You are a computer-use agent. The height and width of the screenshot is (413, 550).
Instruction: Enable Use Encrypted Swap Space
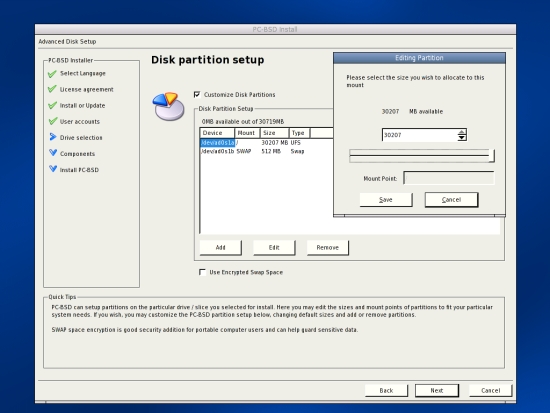coord(202,272)
